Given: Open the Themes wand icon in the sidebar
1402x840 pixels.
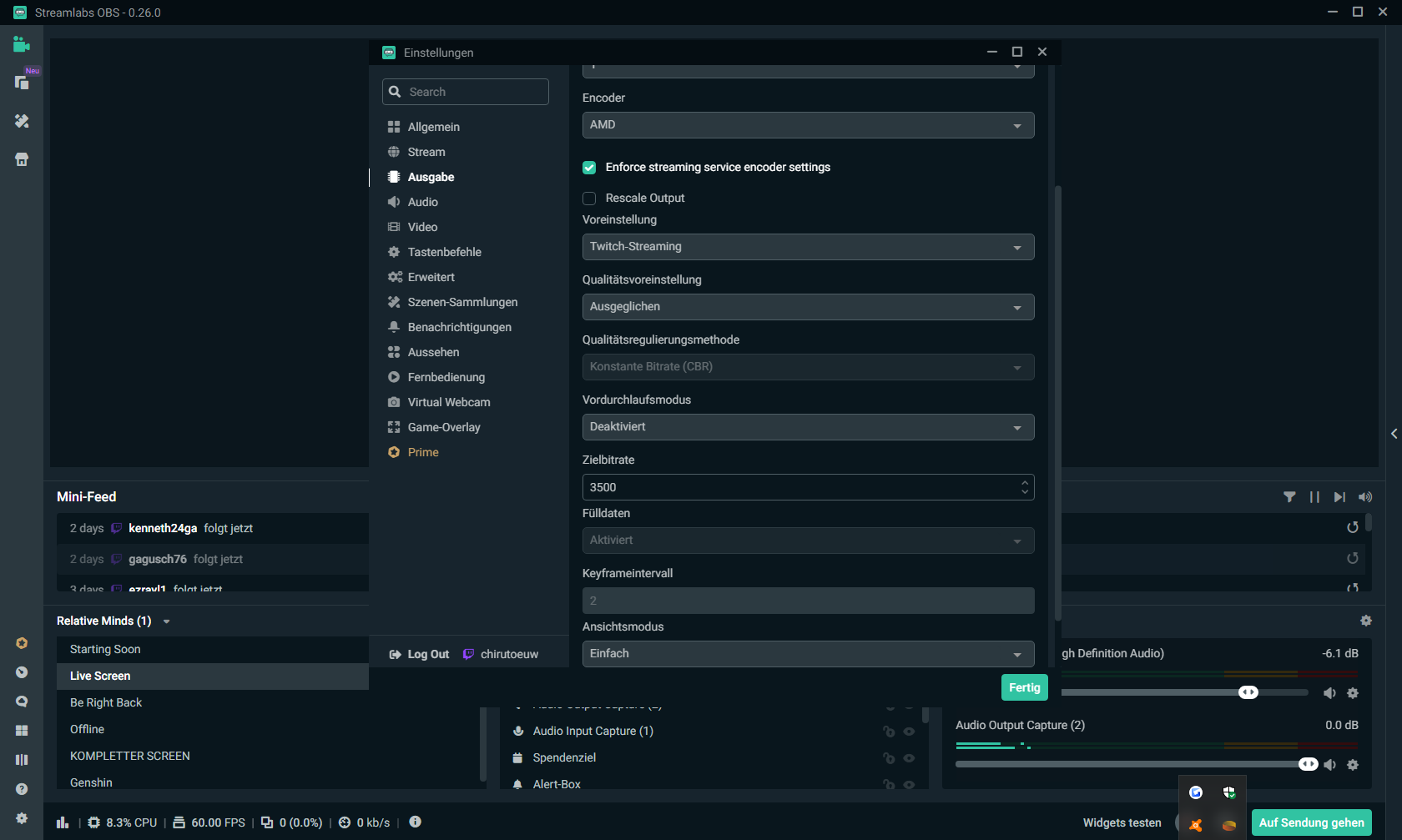Looking at the screenshot, I should click(22, 121).
